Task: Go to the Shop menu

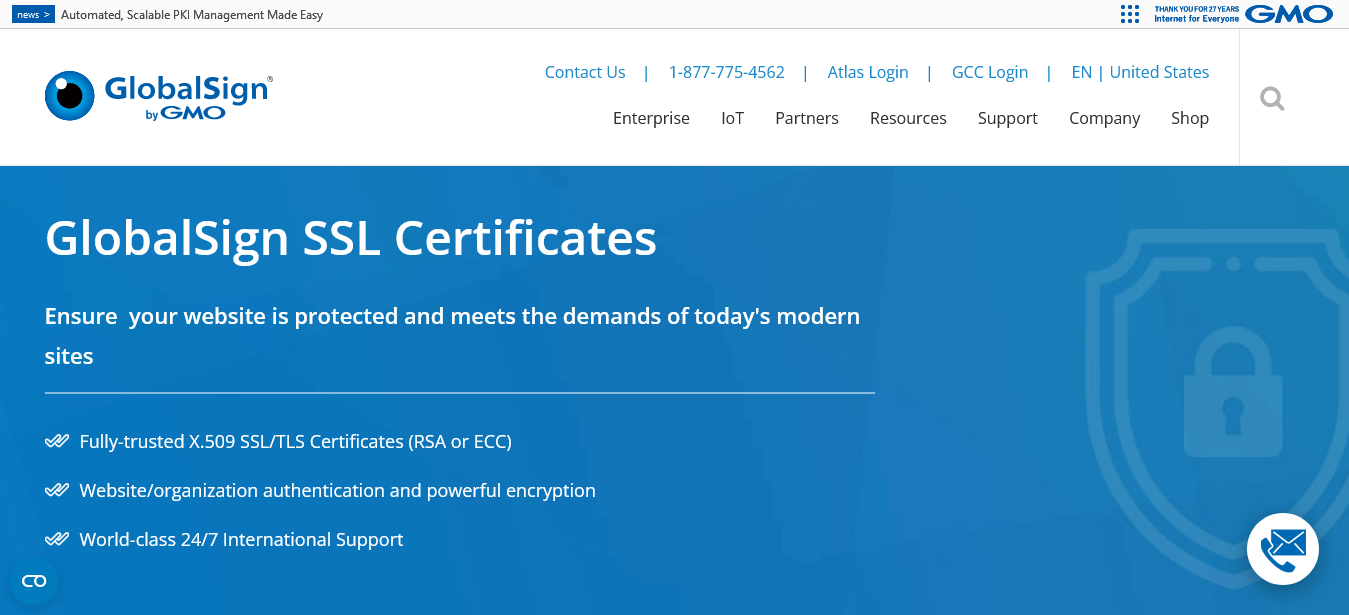Action: click(1189, 118)
